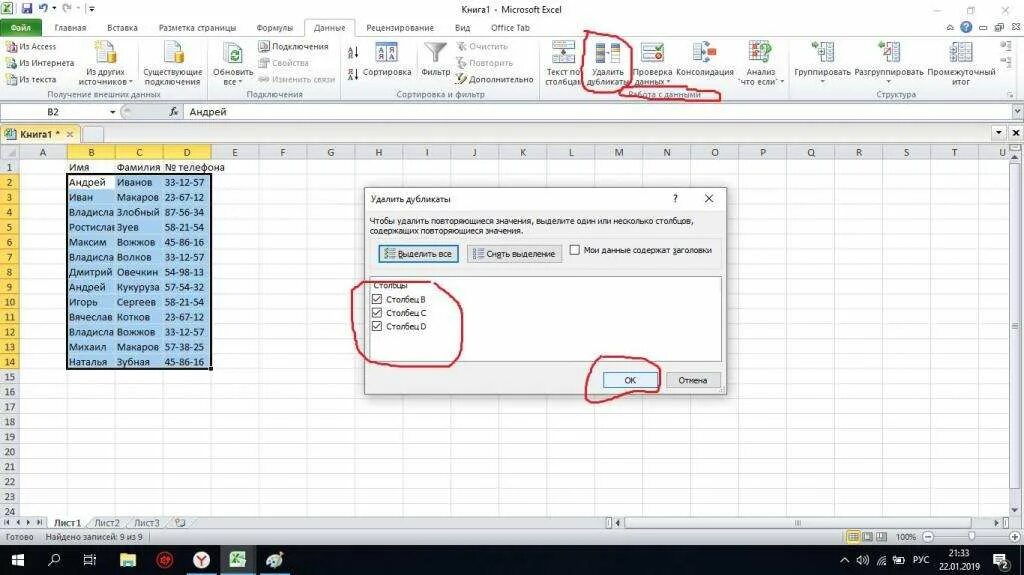Image resolution: width=1024 pixels, height=575 pixels.
Task: Import data From Text (Из текста)
Action: click(31, 79)
